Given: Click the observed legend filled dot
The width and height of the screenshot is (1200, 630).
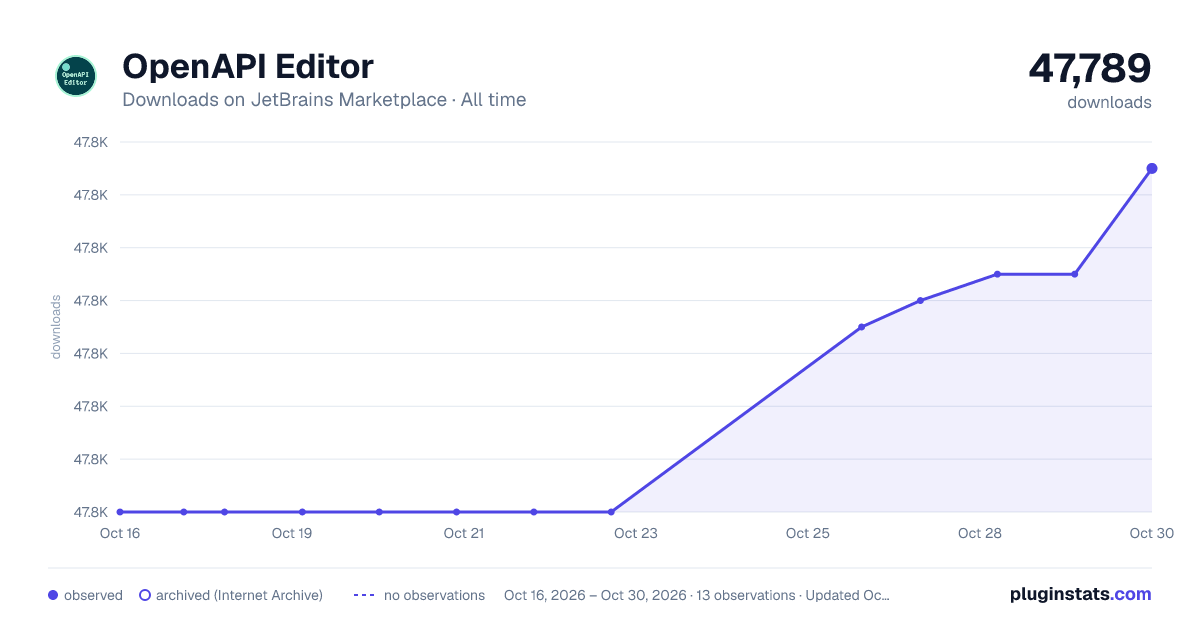Looking at the screenshot, I should pyautogui.click(x=53, y=595).
